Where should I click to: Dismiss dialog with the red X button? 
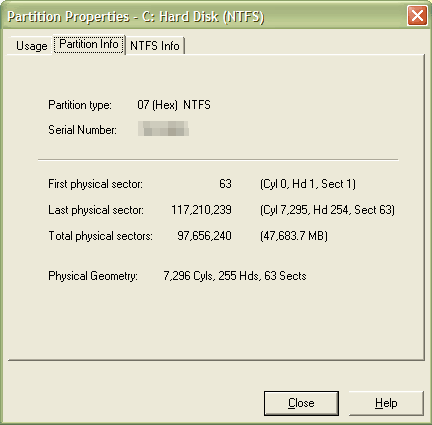417,16
